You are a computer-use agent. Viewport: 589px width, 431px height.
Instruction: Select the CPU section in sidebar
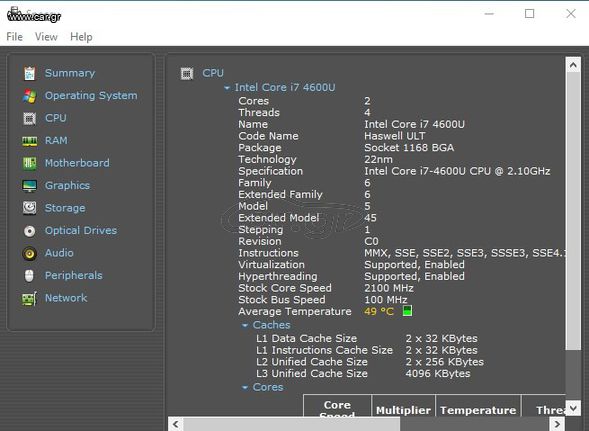point(56,118)
